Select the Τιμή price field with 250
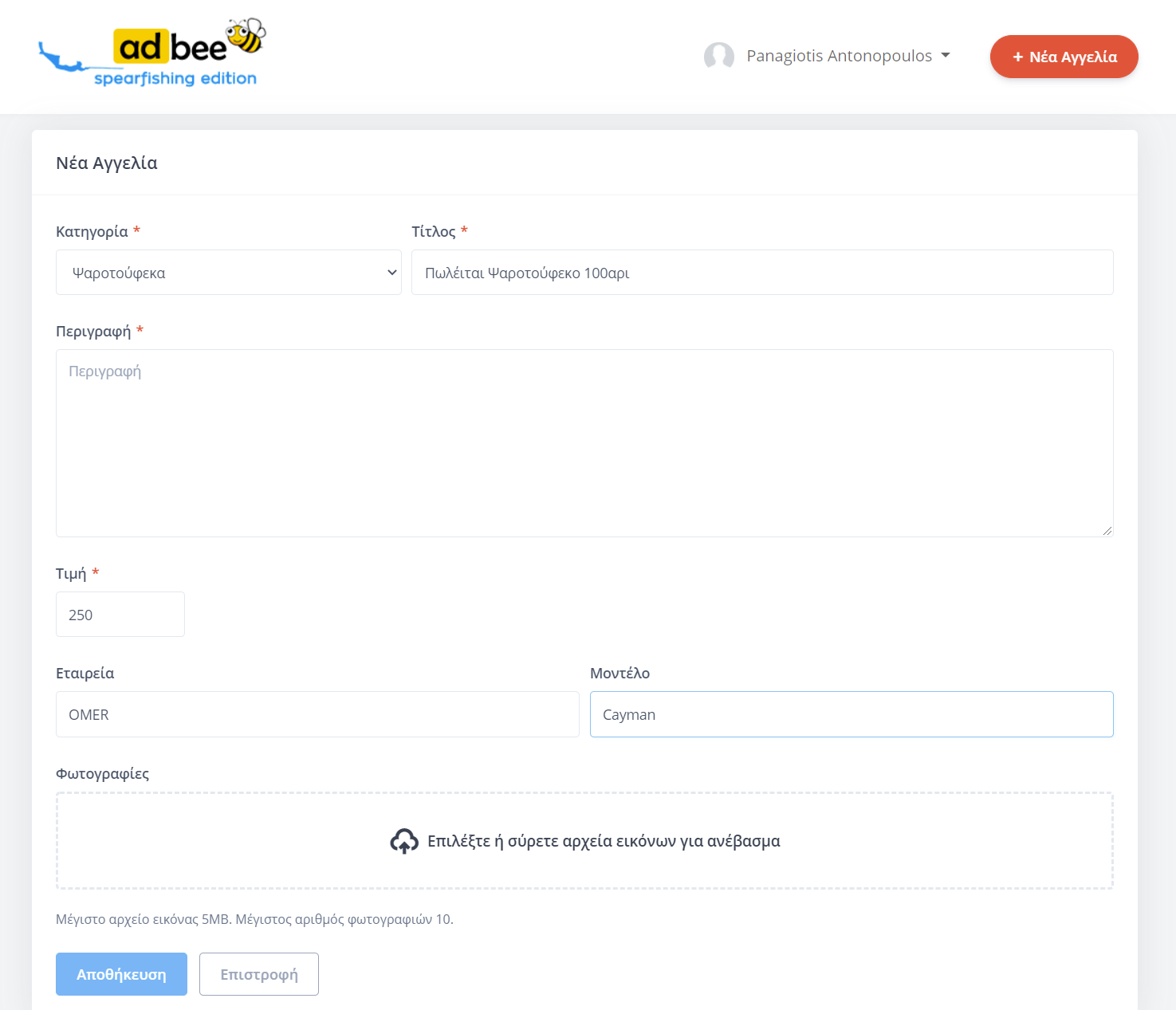The width and height of the screenshot is (1176, 1010). (120, 615)
